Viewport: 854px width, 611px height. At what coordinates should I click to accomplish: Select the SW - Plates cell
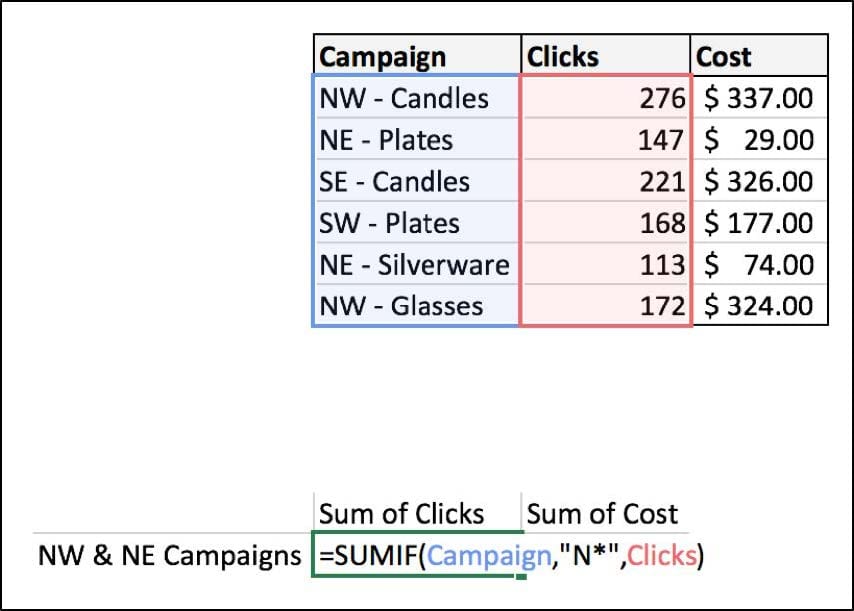(417, 222)
